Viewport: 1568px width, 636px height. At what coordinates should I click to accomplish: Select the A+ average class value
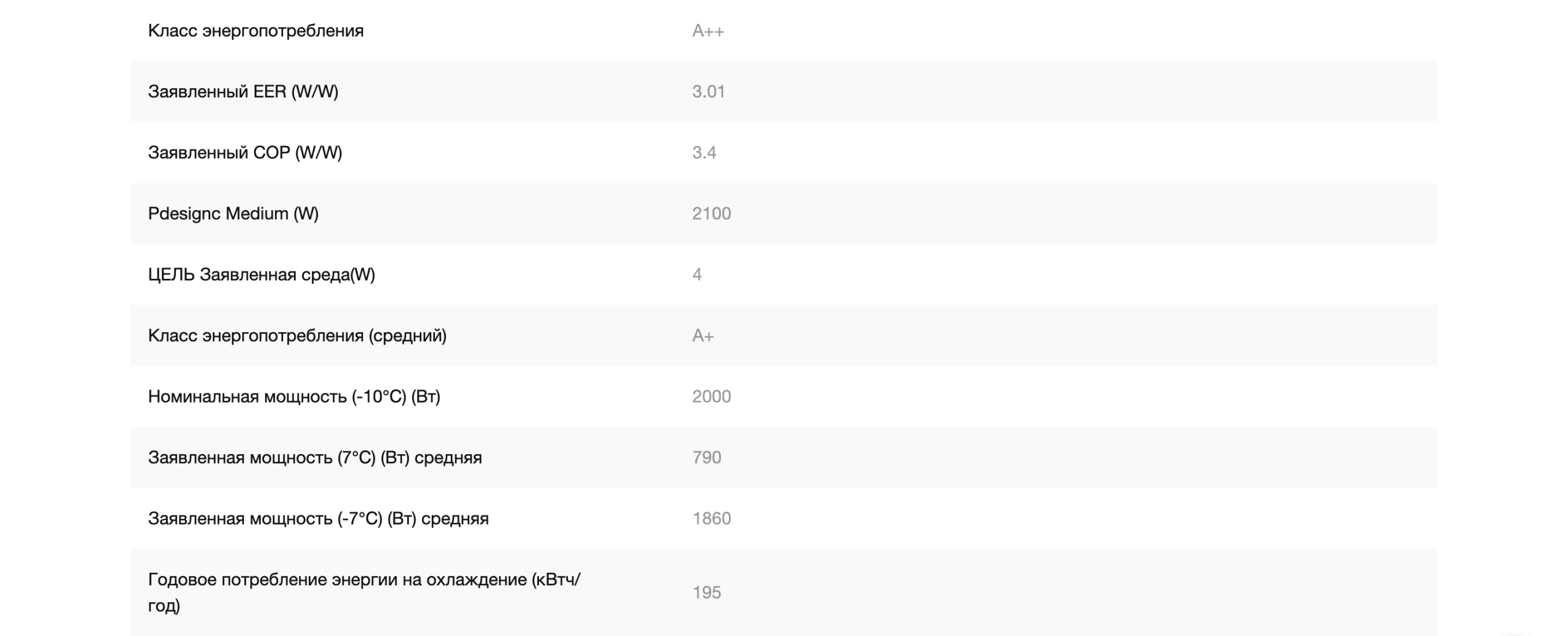pos(703,335)
